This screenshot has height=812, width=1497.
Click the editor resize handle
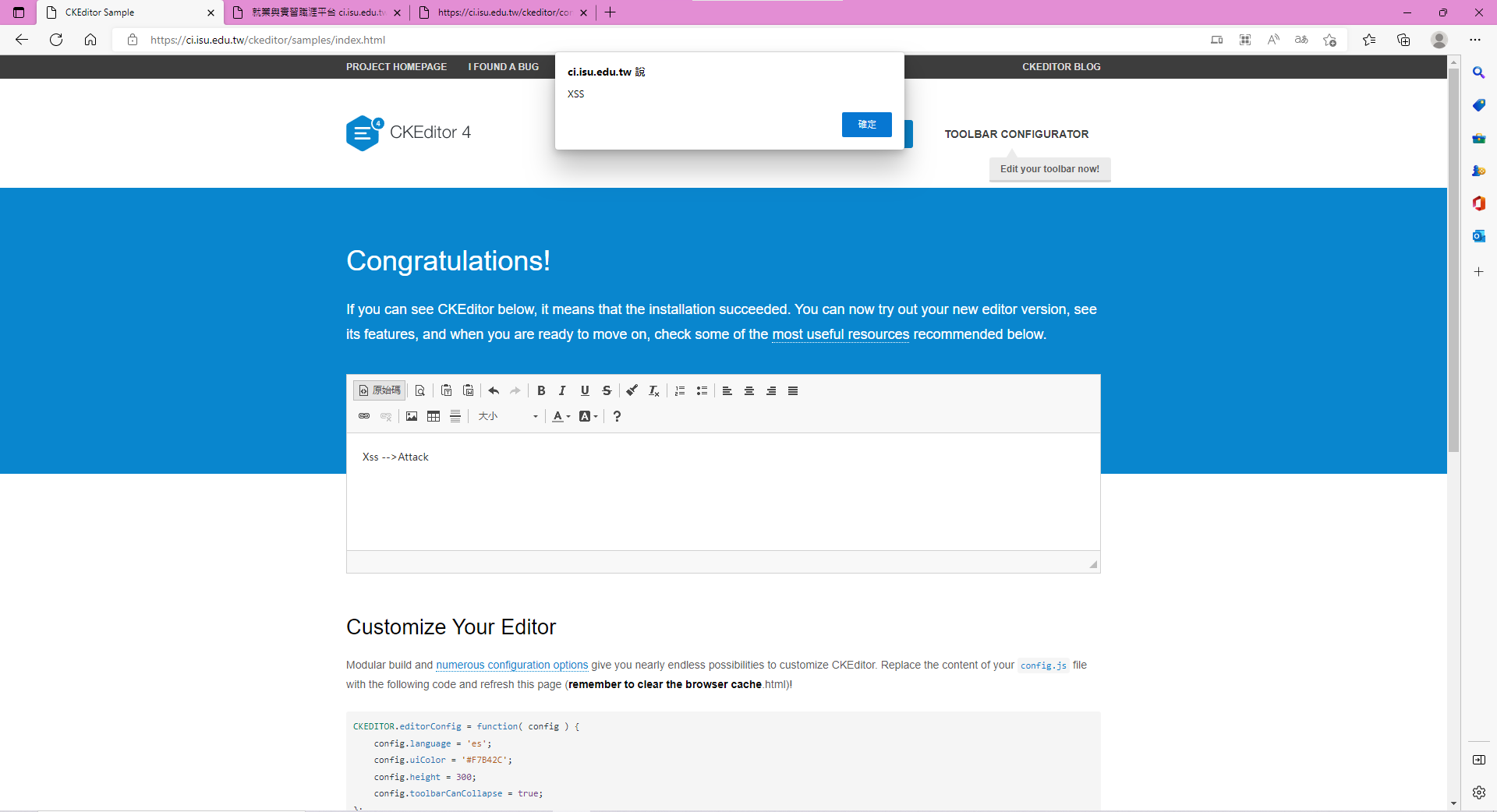(x=1093, y=564)
